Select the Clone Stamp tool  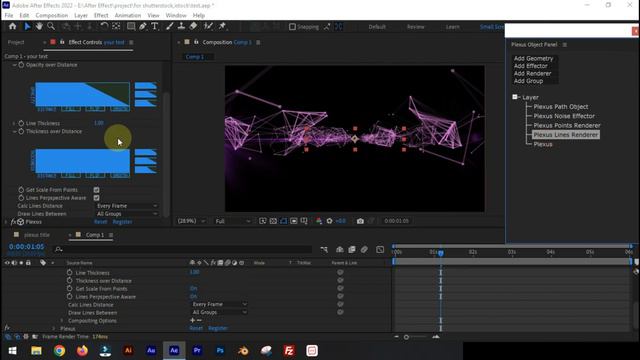181,27
